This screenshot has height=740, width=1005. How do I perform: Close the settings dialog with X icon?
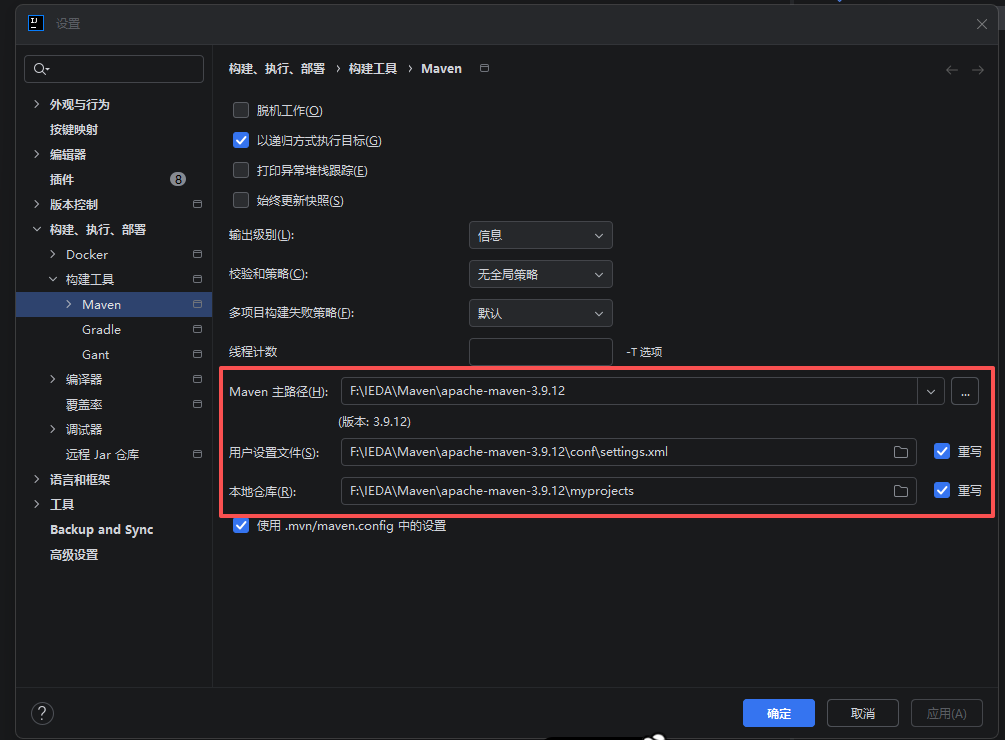click(981, 24)
